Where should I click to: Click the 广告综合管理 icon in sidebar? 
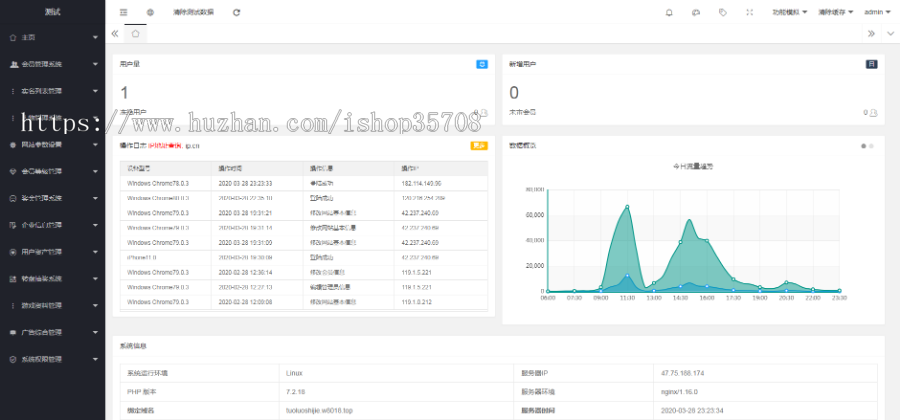coord(13,332)
